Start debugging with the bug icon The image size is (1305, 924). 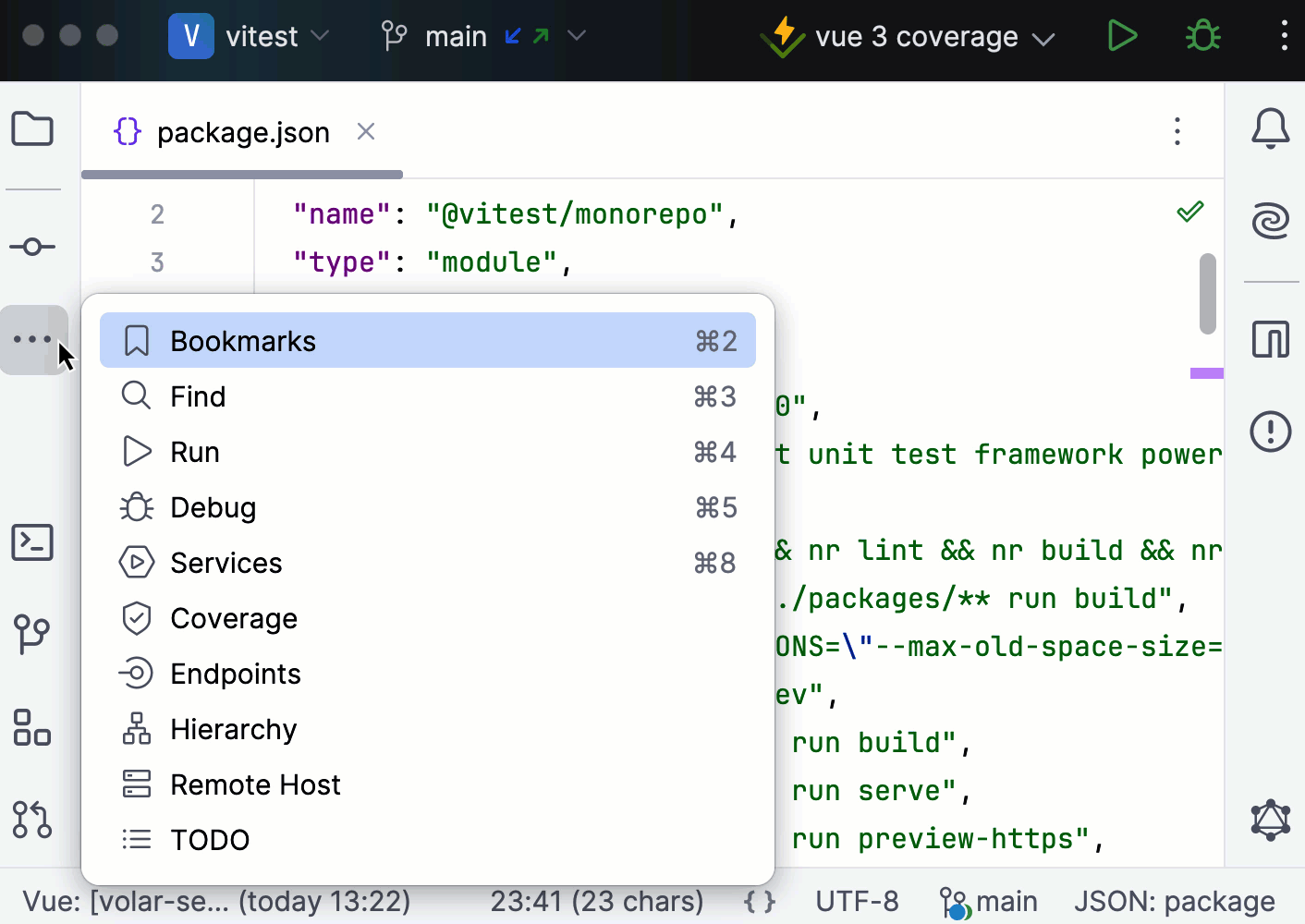click(x=1202, y=36)
